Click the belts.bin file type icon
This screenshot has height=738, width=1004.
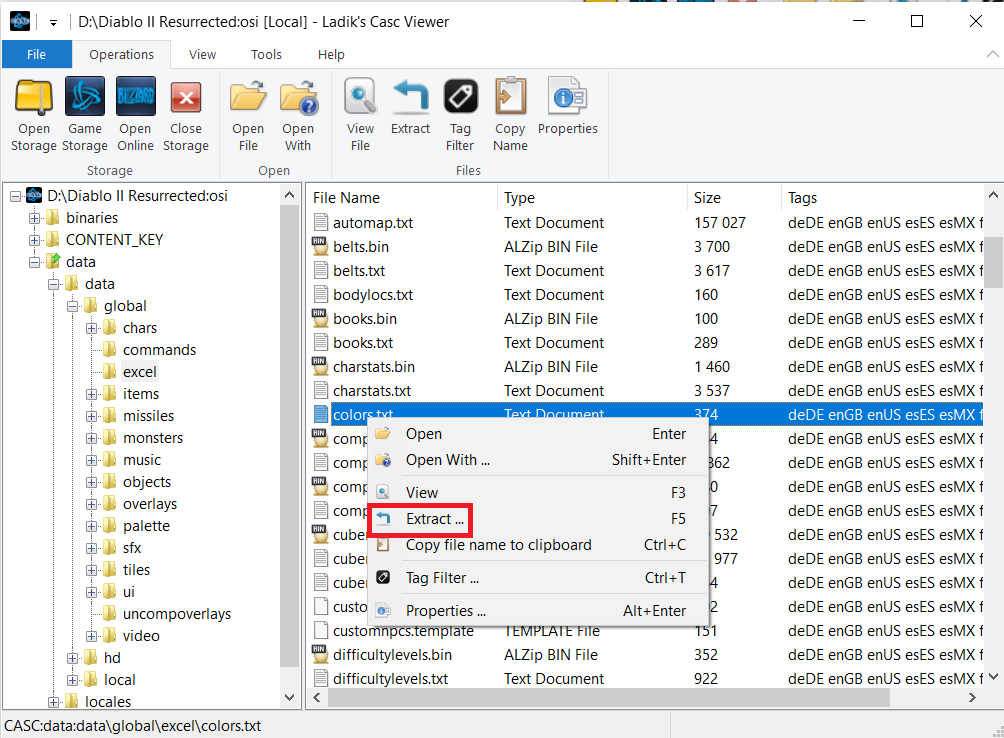[320, 246]
